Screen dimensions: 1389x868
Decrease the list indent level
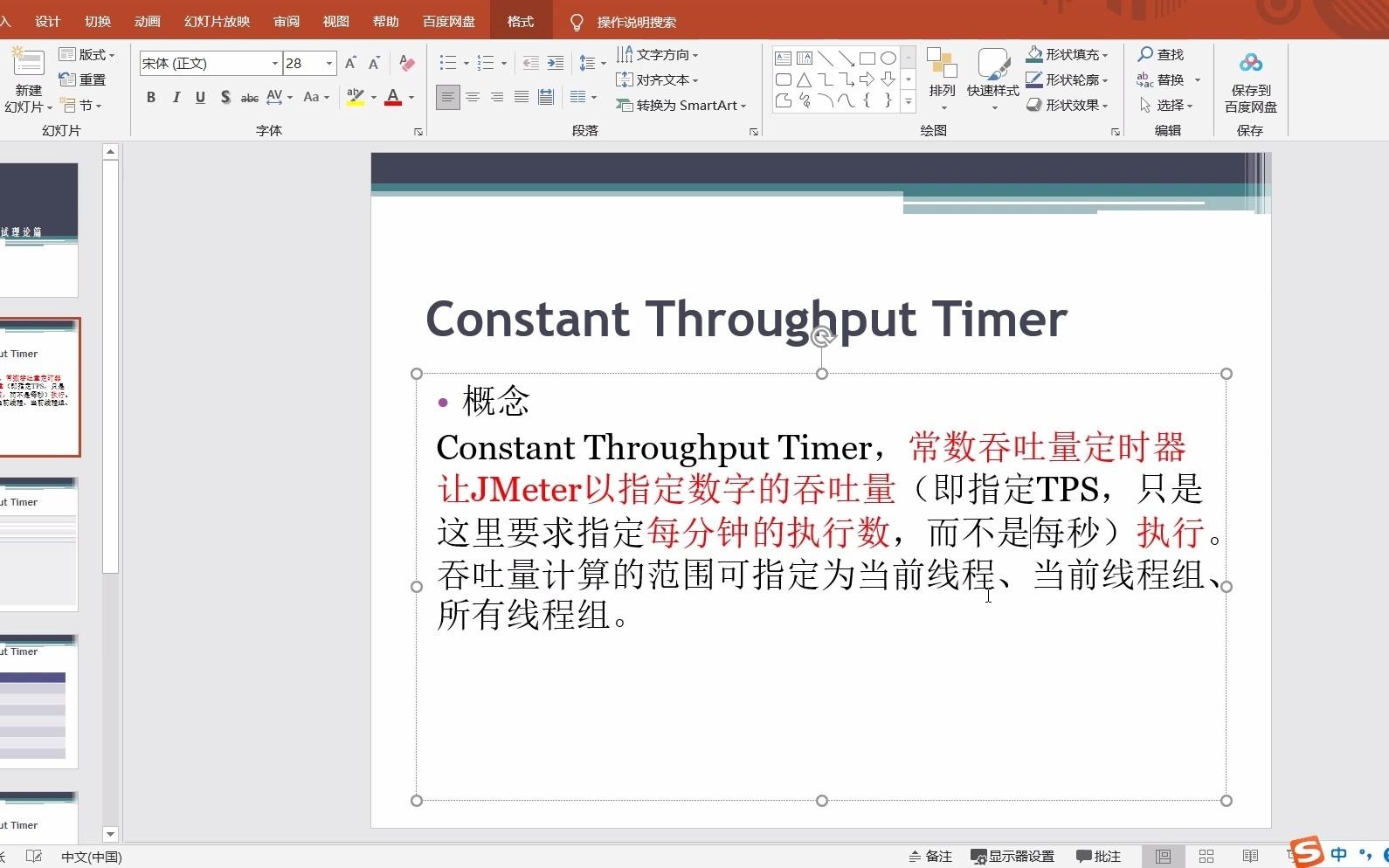click(x=530, y=63)
